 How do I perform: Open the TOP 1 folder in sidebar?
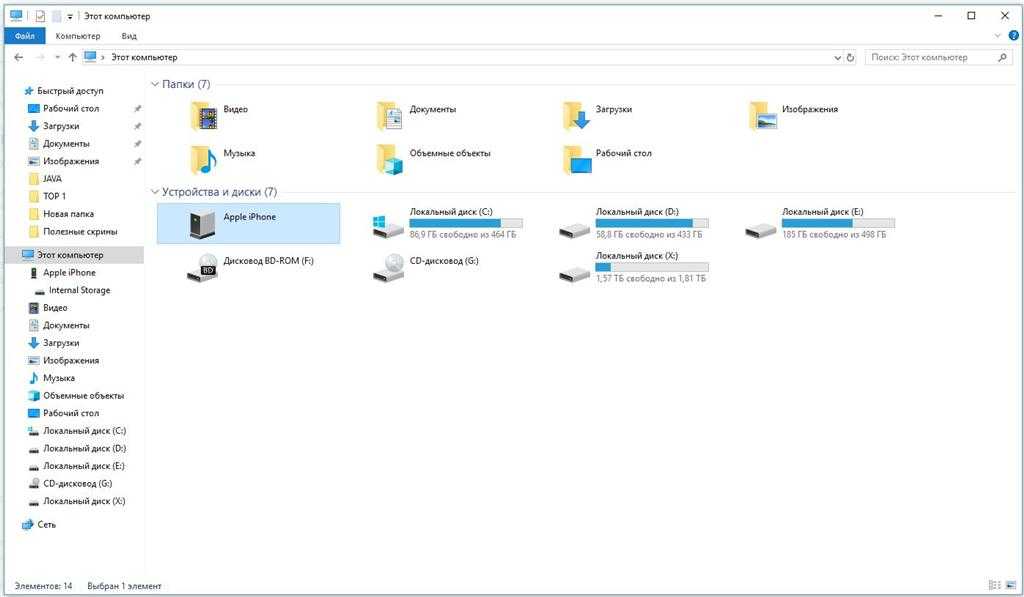[x=54, y=197]
